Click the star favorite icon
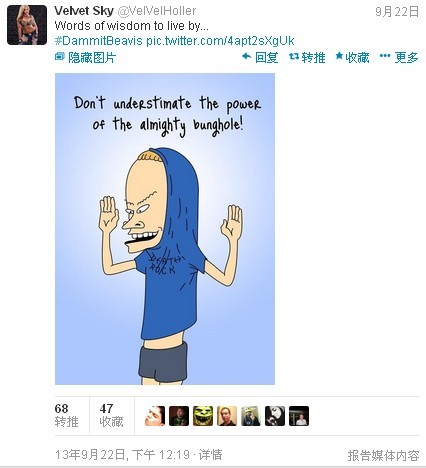The width and height of the screenshot is (426, 468). [x=339, y=56]
